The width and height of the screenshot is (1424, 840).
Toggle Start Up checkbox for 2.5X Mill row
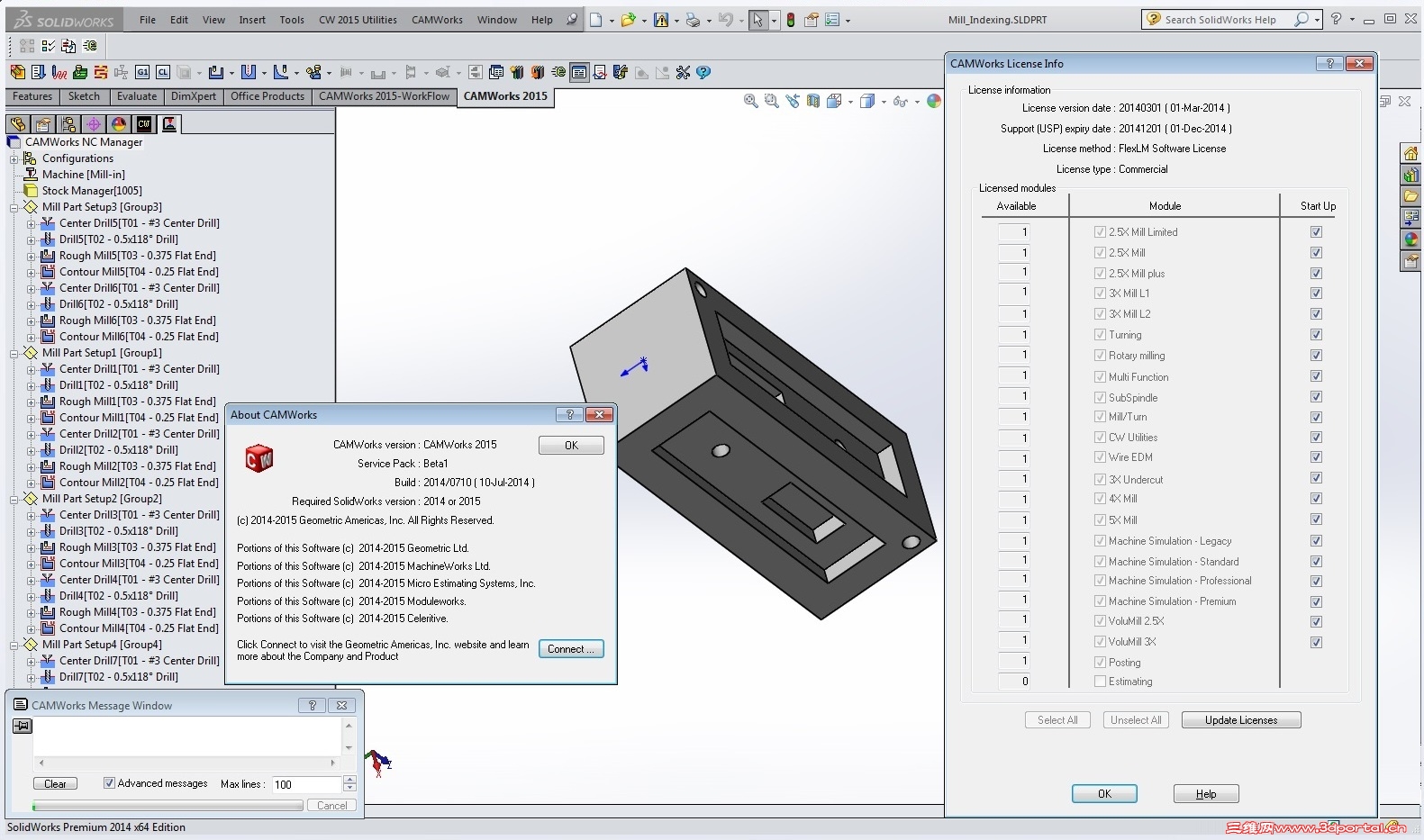(x=1316, y=253)
